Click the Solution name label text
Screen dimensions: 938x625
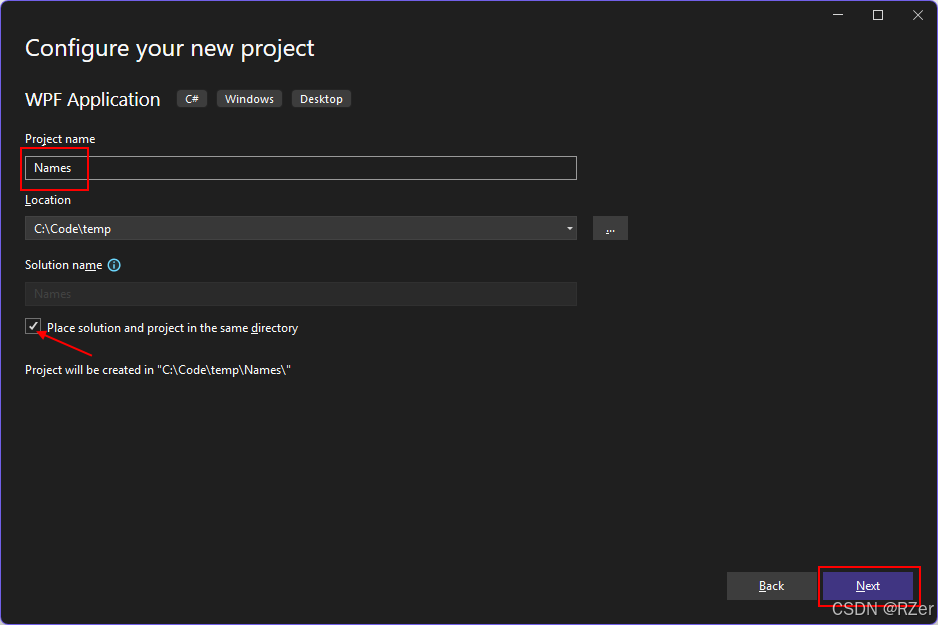[x=63, y=265]
